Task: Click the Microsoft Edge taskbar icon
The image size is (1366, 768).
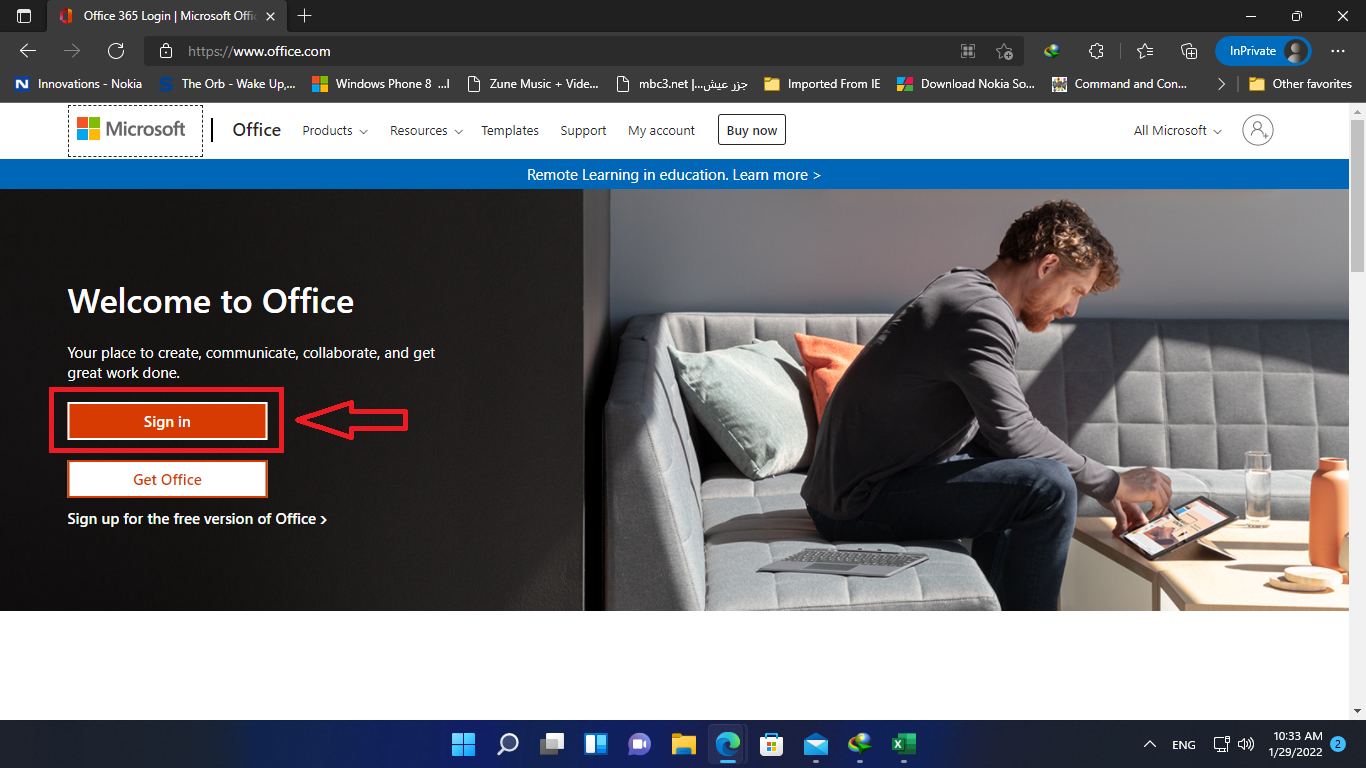Action: [728, 744]
